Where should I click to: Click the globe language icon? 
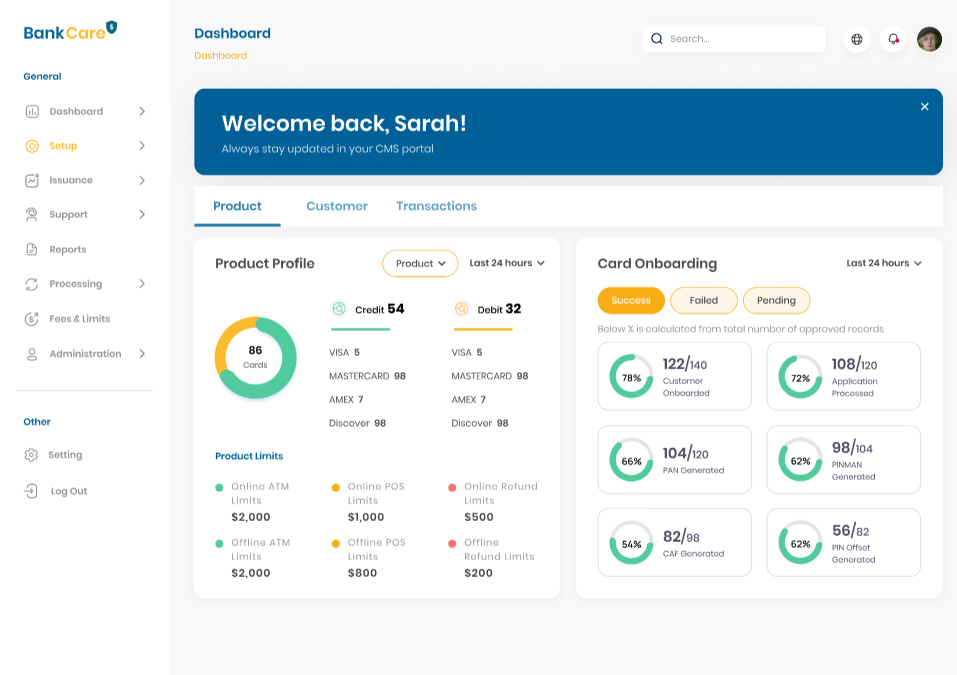856,39
